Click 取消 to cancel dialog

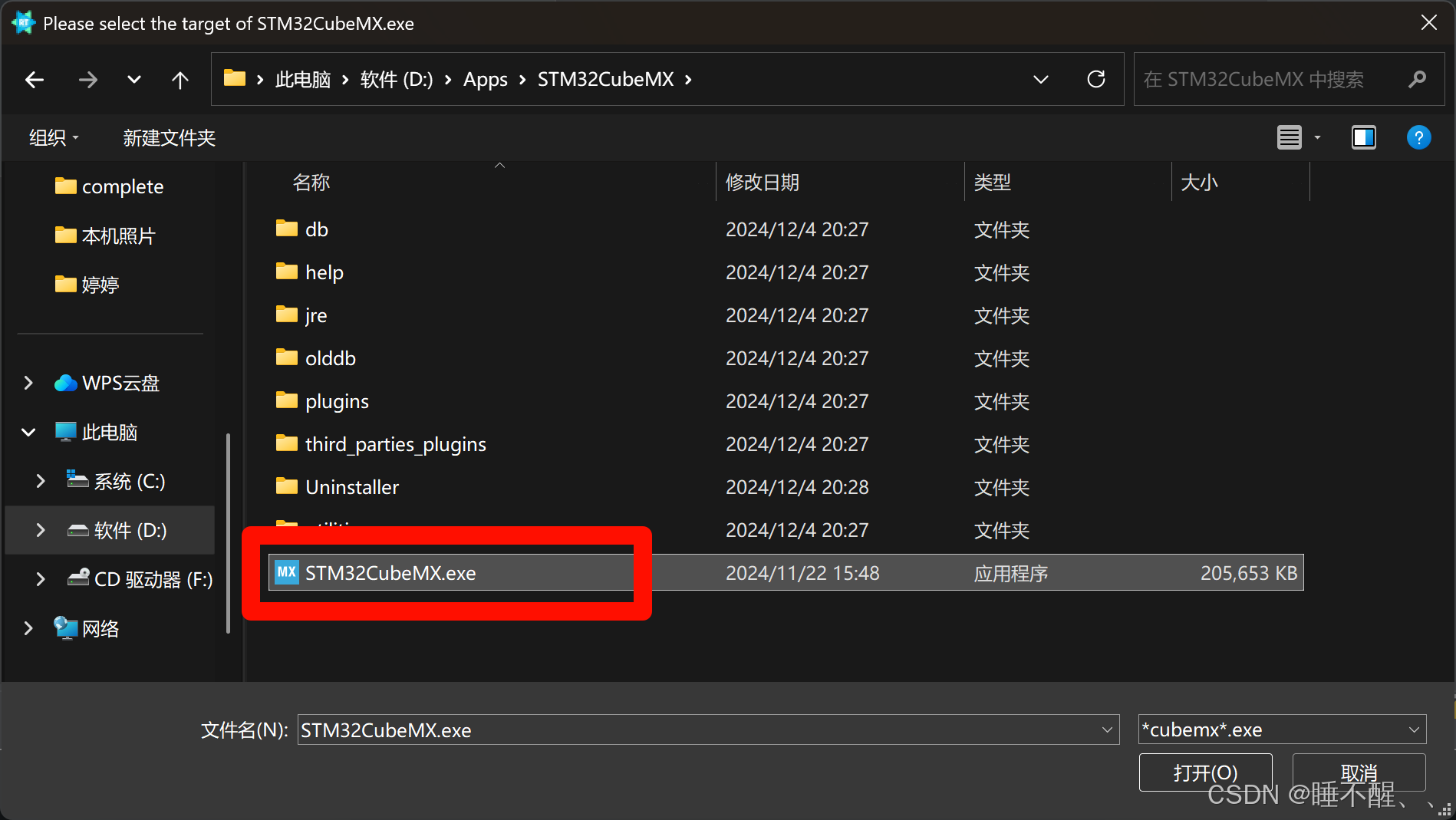point(1359,772)
